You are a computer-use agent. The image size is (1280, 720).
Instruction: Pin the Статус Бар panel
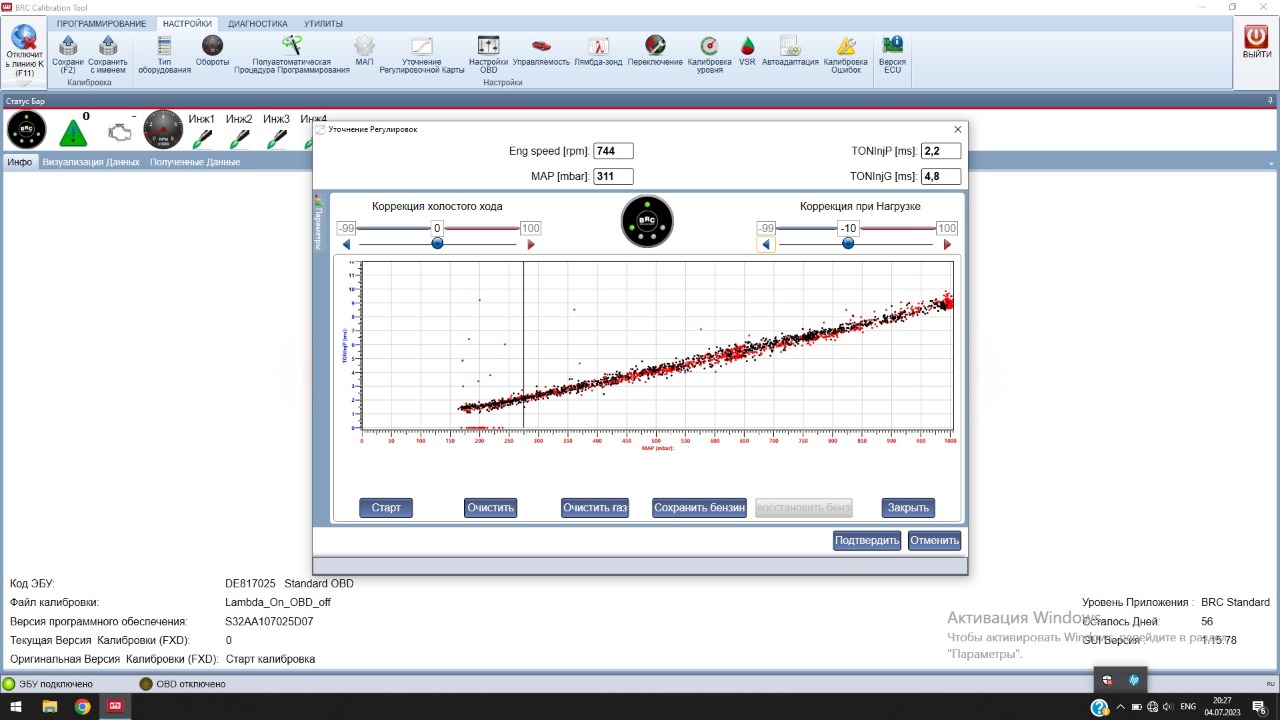pyautogui.click(x=1270, y=101)
